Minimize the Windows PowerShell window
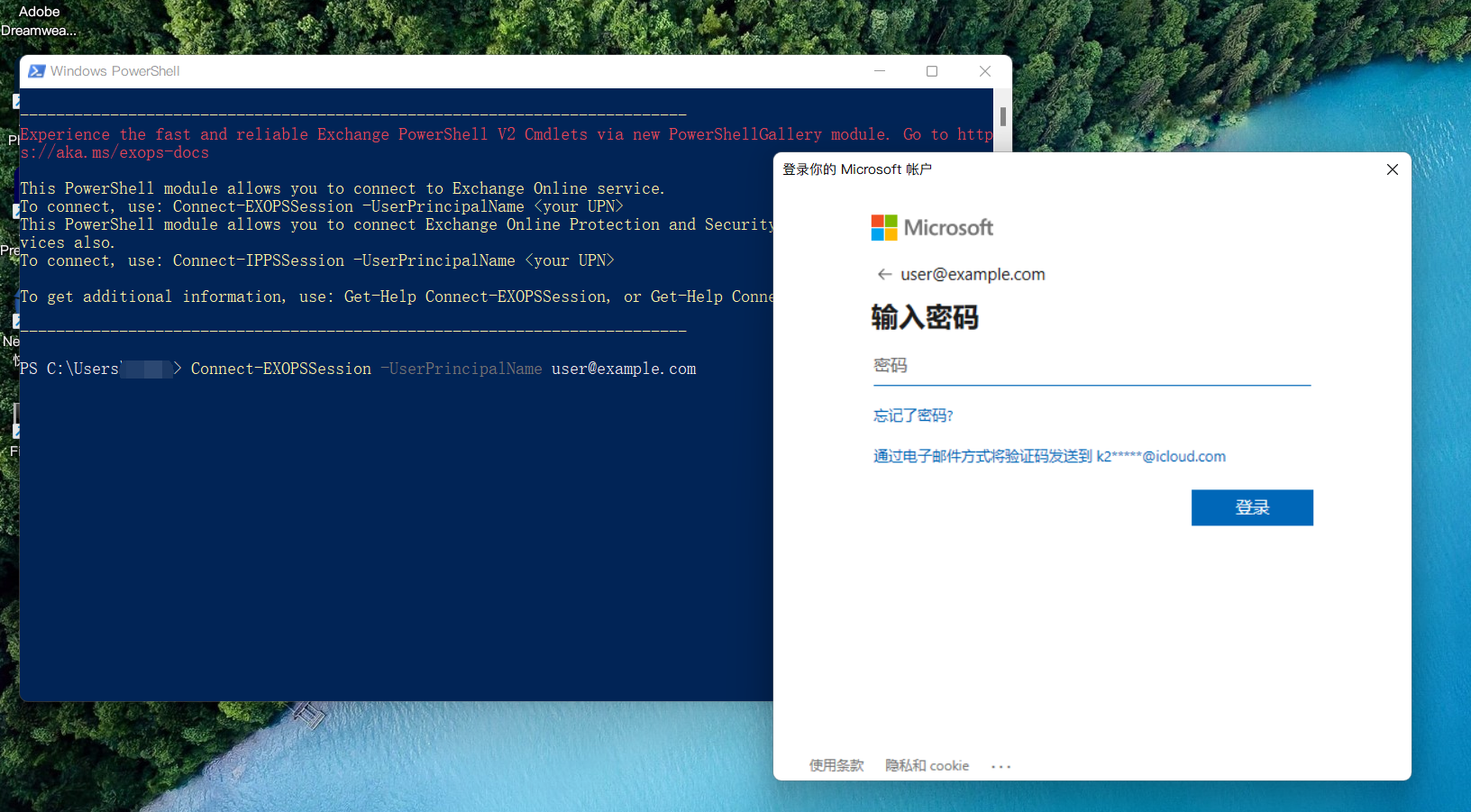This screenshot has width=1471, height=812. click(x=880, y=71)
